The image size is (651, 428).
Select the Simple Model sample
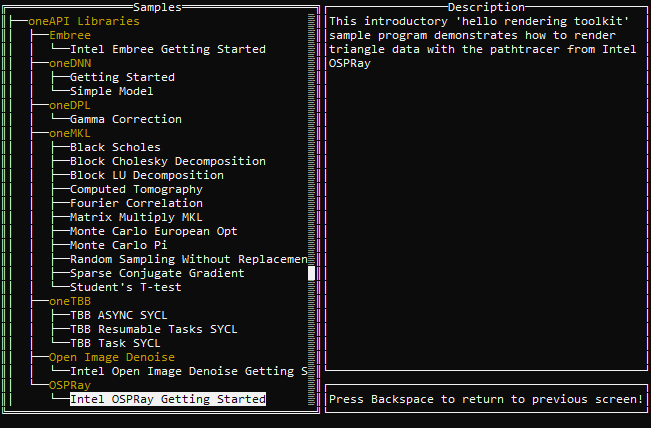coord(111,91)
